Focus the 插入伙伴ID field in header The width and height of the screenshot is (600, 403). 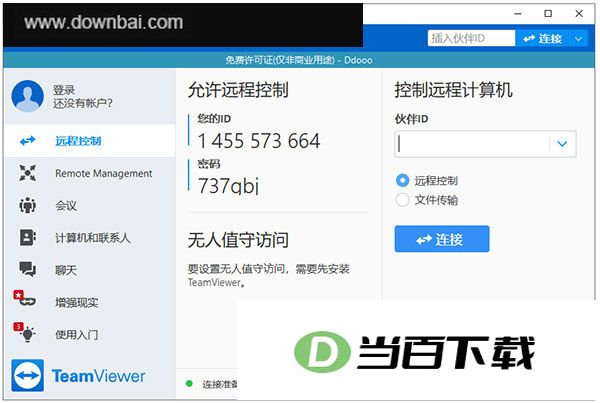point(471,38)
